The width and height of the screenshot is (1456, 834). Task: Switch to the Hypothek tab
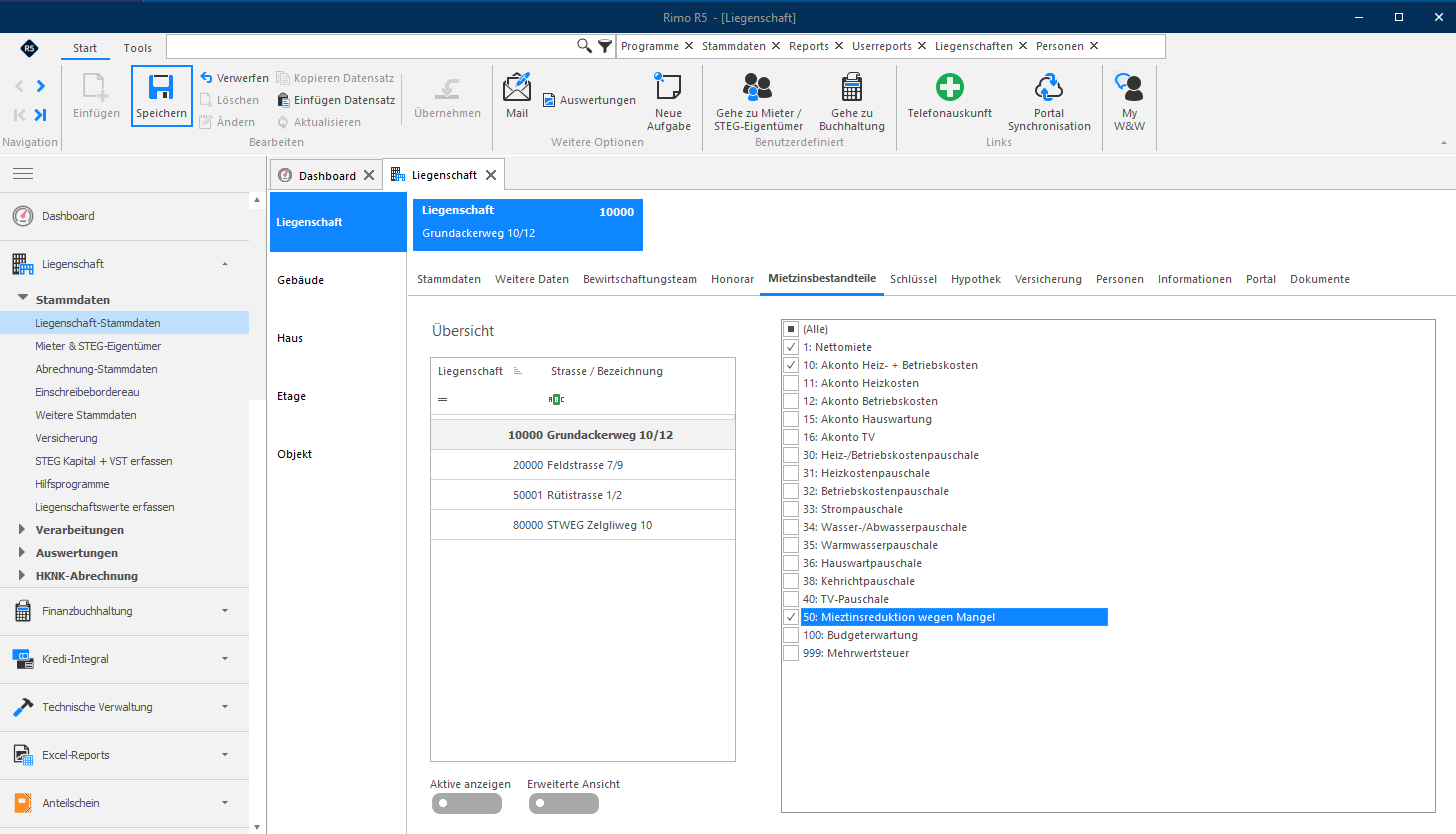pyautogui.click(x=976, y=279)
